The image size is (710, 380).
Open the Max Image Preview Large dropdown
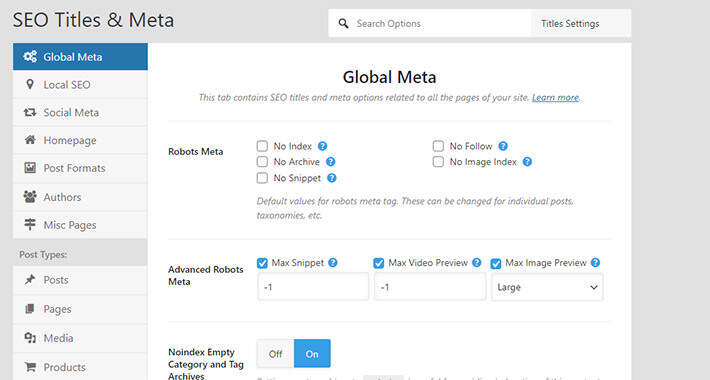pyautogui.click(x=547, y=287)
